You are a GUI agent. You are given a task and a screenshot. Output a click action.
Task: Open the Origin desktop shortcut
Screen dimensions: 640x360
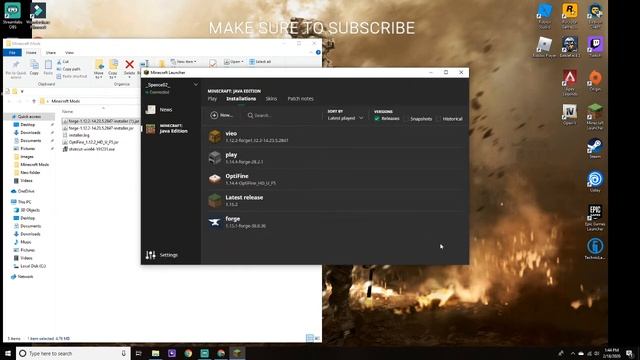[595, 80]
